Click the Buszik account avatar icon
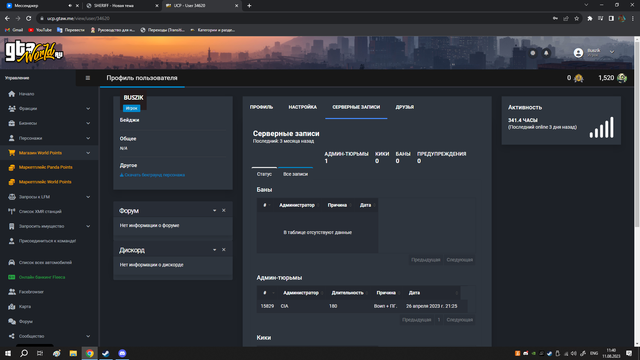The height and width of the screenshot is (360, 640). [x=578, y=53]
